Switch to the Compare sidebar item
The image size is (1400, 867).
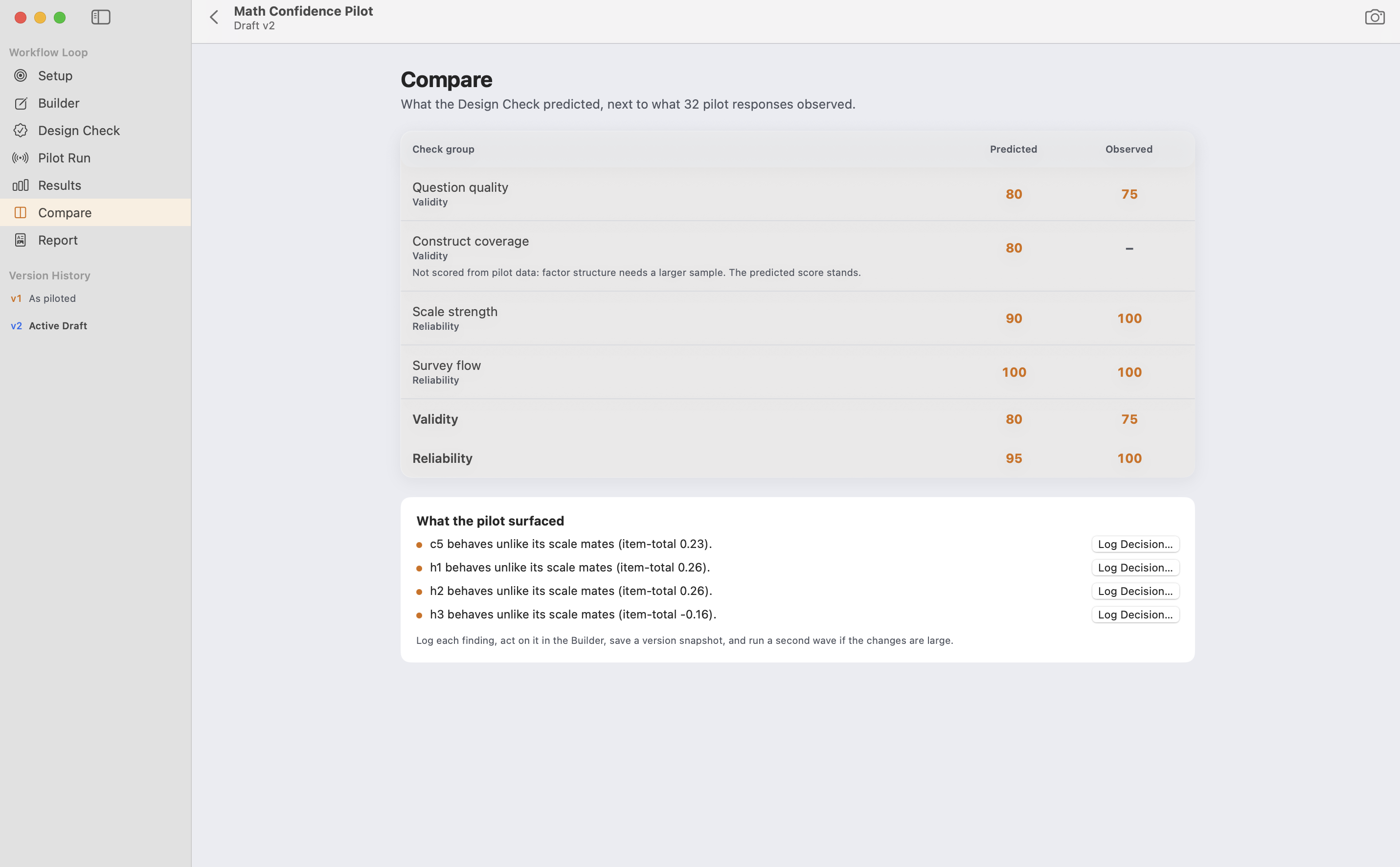[x=95, y=213]
